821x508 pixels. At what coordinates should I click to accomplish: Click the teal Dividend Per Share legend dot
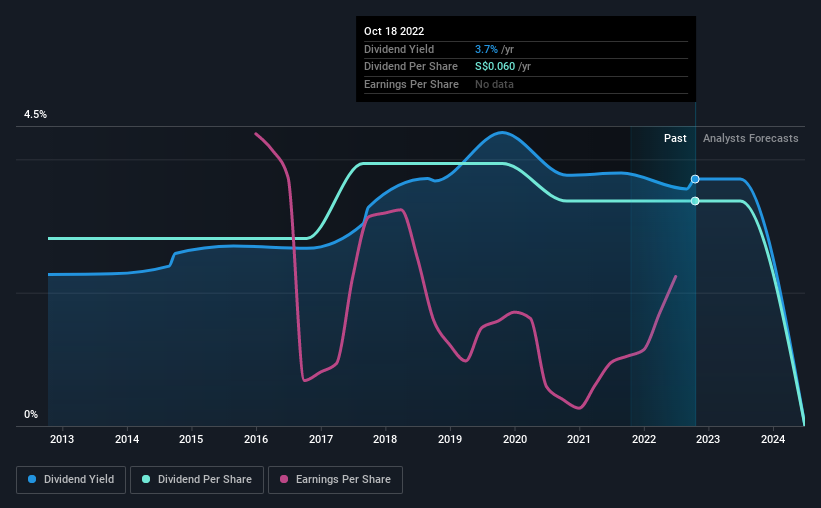pyautogui.click(x=146, y=479)
